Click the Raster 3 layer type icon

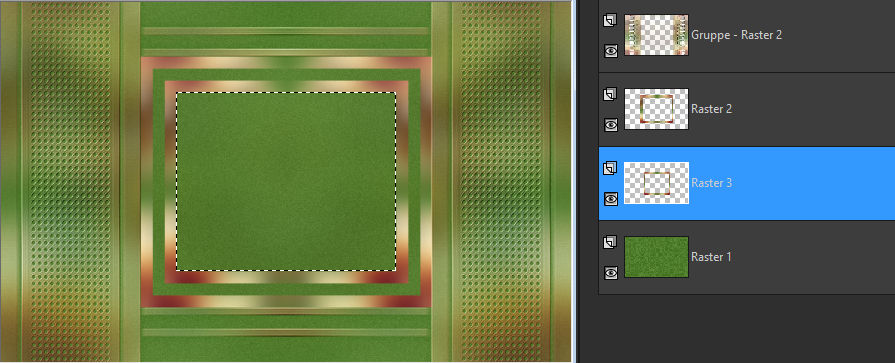[610, 168]
